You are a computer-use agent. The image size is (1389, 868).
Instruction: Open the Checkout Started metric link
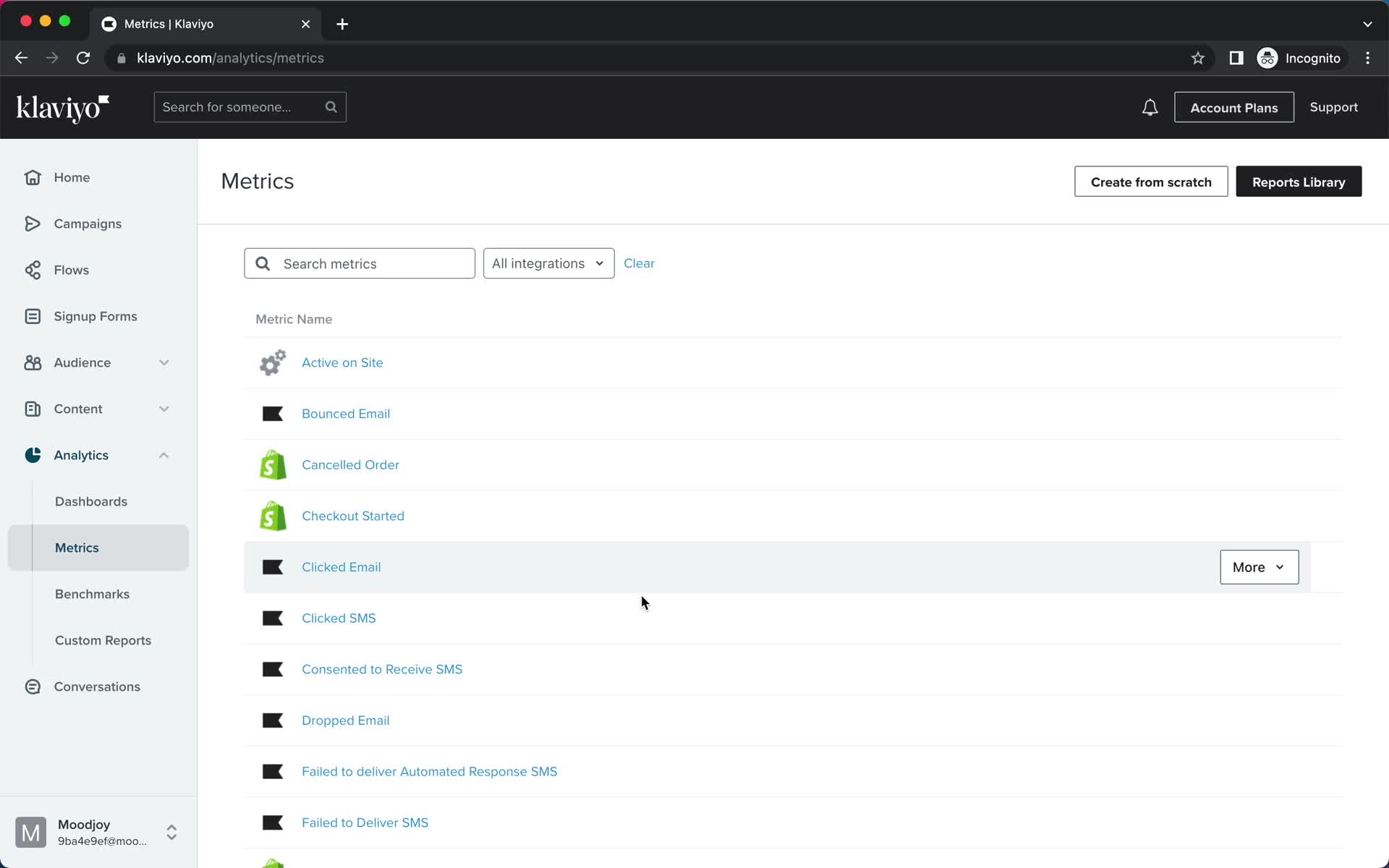tap(353, 516)
